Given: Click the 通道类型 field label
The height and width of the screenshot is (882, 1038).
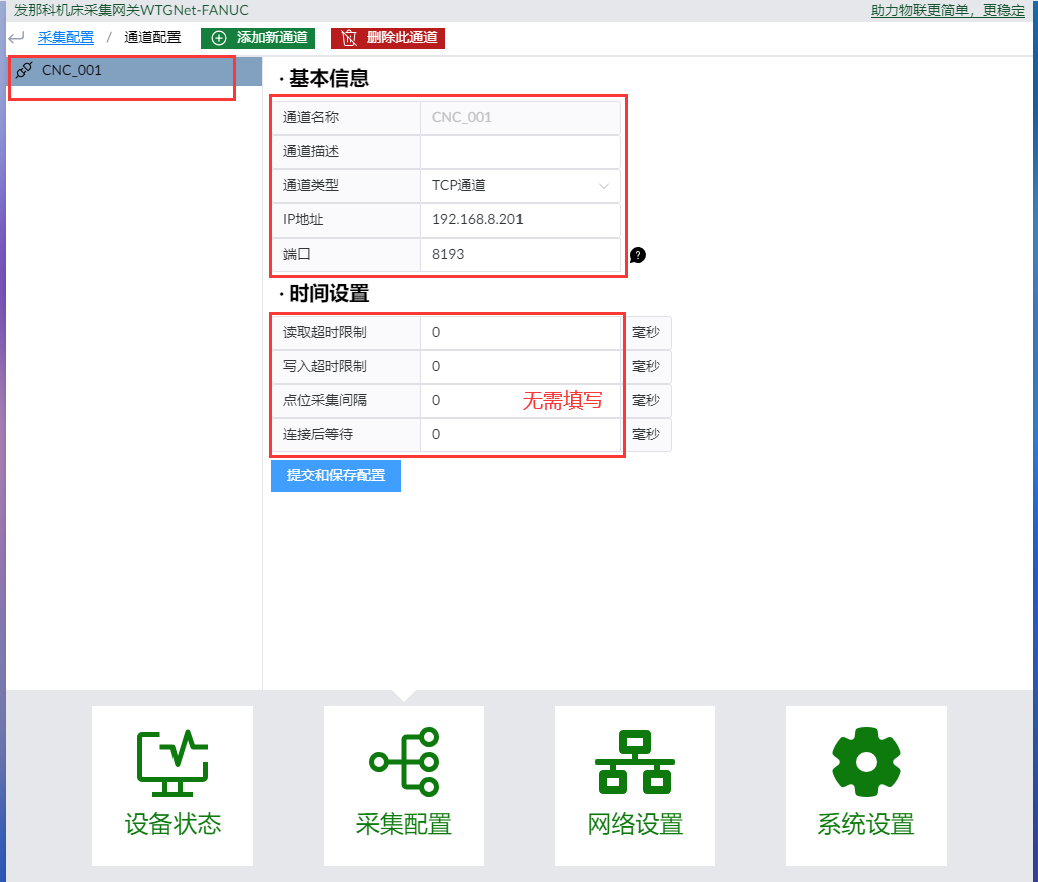Looking at the screenshot, I should [x=310, y=185].
